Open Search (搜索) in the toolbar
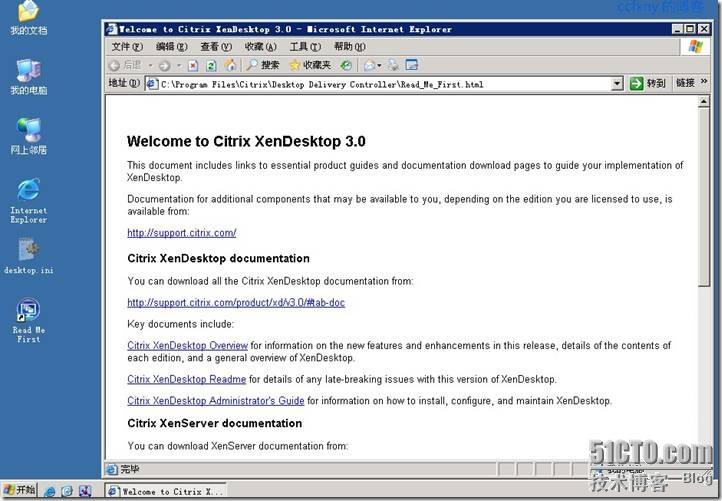 [263, 65]
